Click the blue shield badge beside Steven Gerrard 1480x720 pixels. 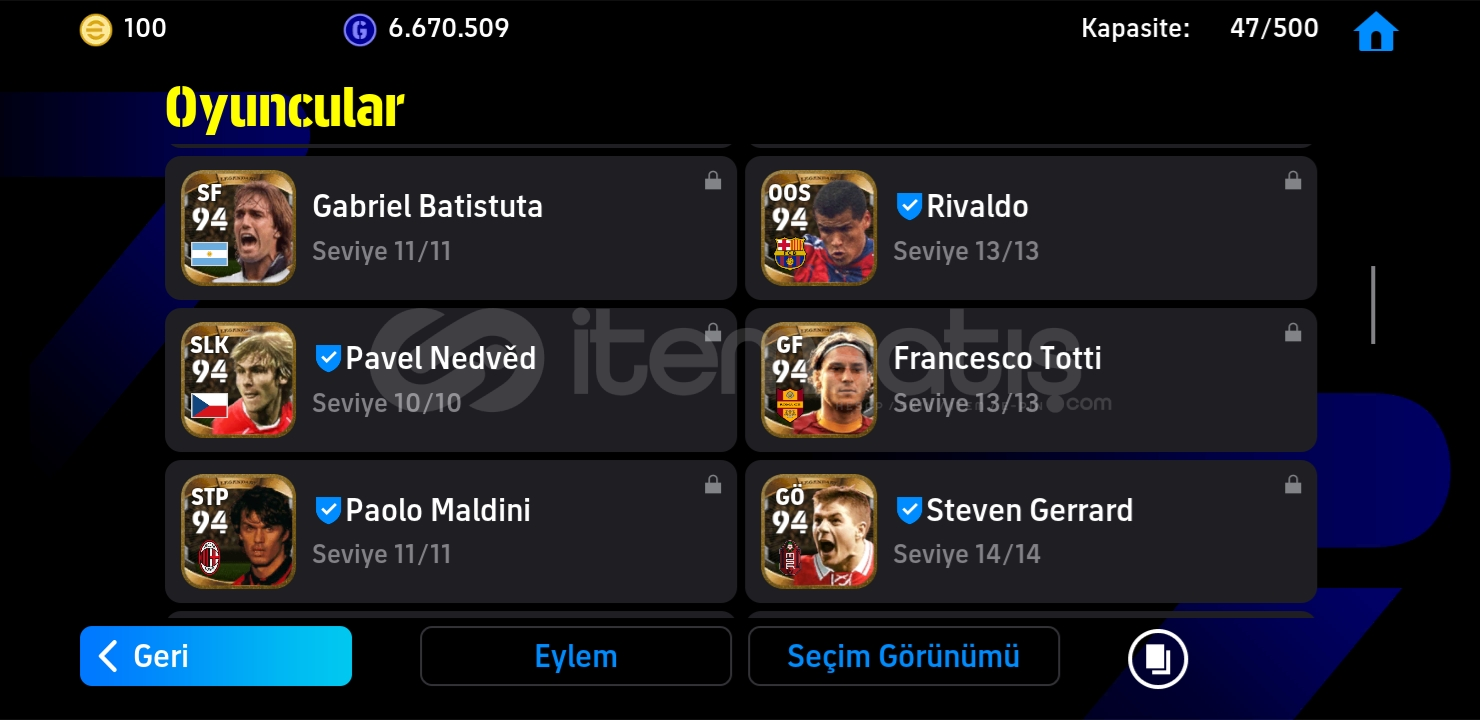(x=909, y=510)
